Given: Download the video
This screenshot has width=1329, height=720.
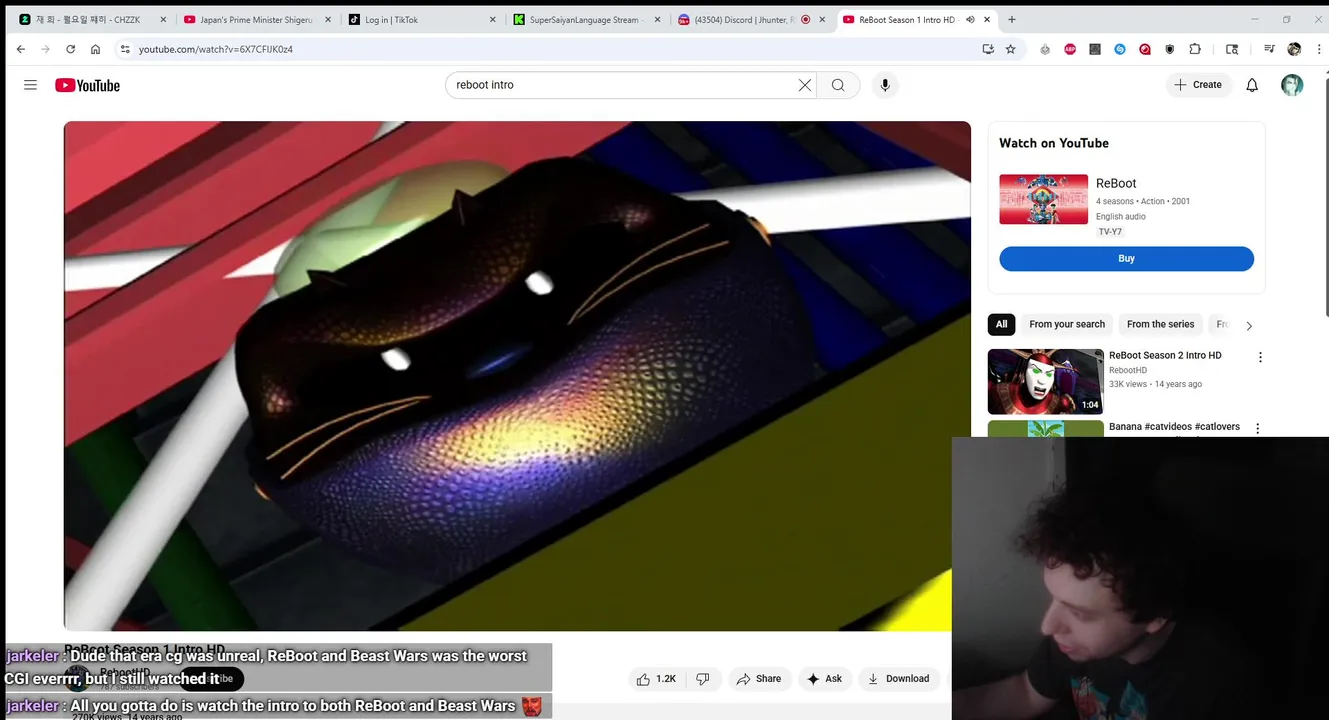Looking at the screenshot, I should click(898, 679).
